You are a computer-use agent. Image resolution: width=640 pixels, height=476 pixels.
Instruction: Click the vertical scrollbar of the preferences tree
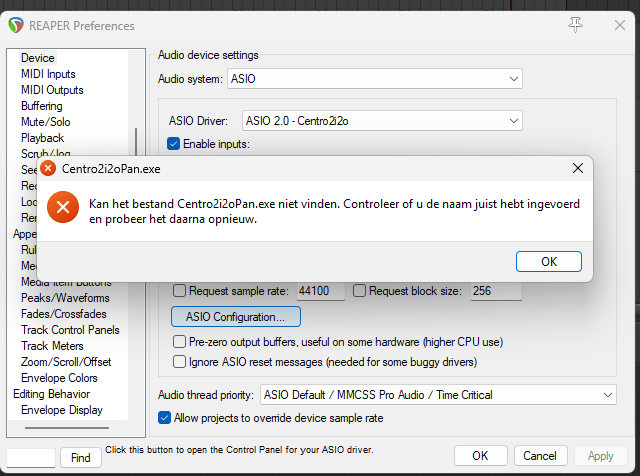point(136,141)
